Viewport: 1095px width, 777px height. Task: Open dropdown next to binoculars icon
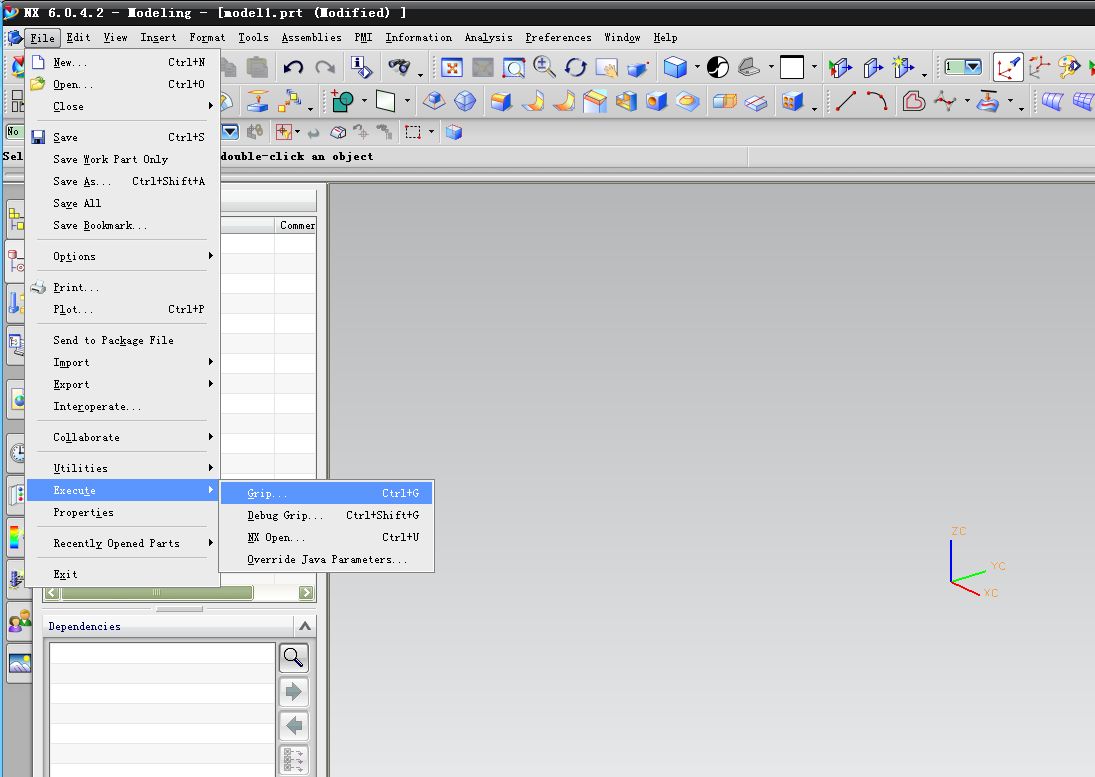420,75
